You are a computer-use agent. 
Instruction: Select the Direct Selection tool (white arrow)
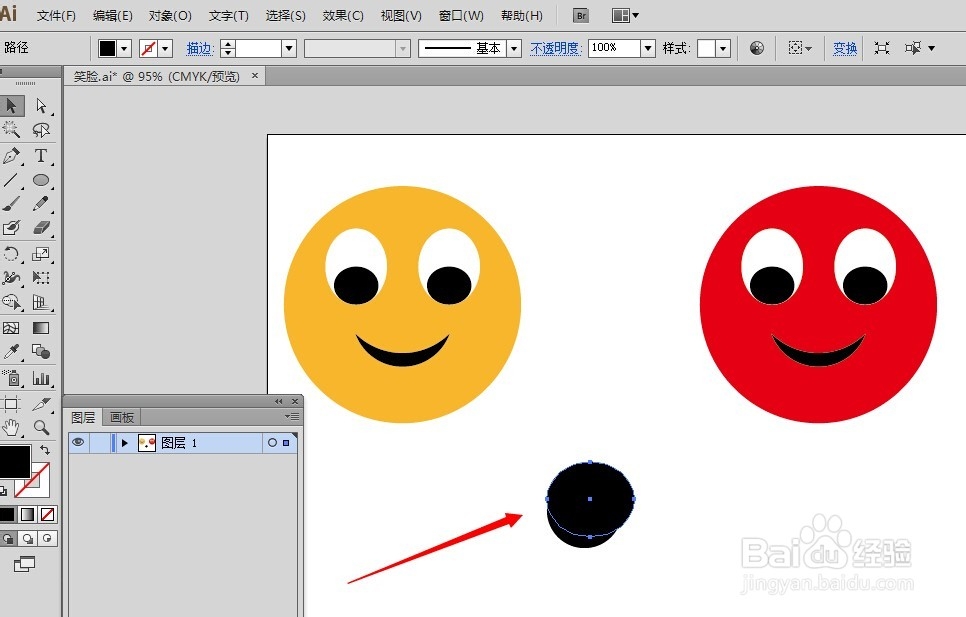[x=41, y=106]
